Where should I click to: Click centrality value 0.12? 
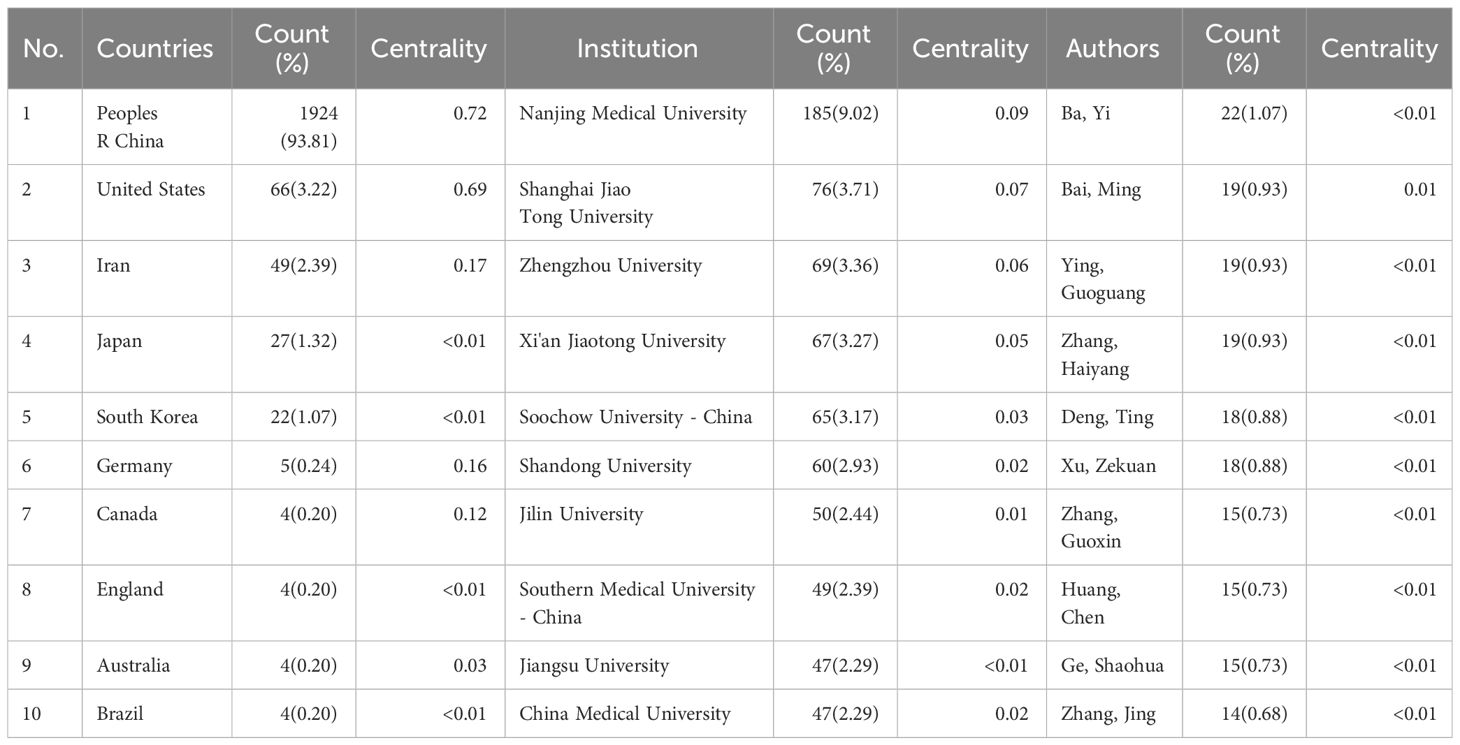coord(470,513)
